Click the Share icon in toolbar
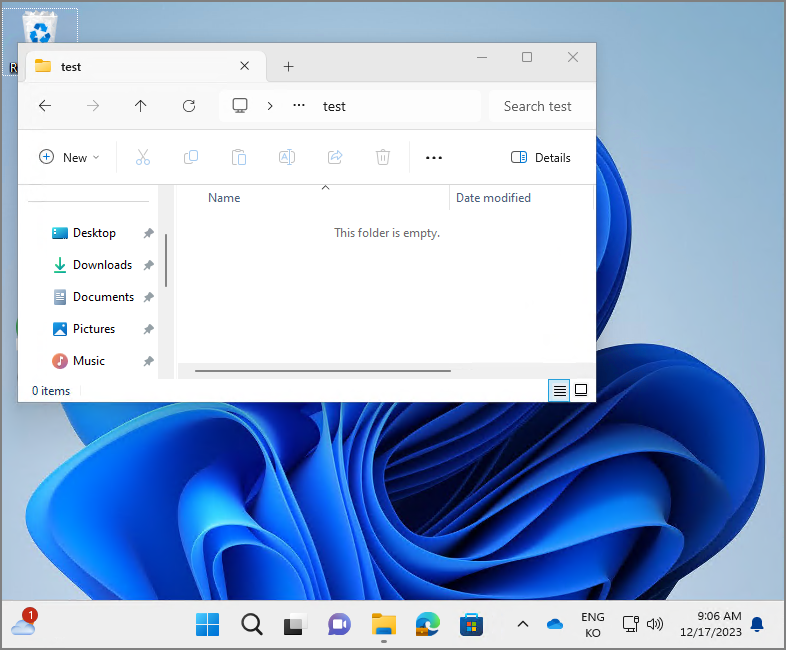Image resolution: width=786 pixels, height=650 pixels. pos(335,157)
